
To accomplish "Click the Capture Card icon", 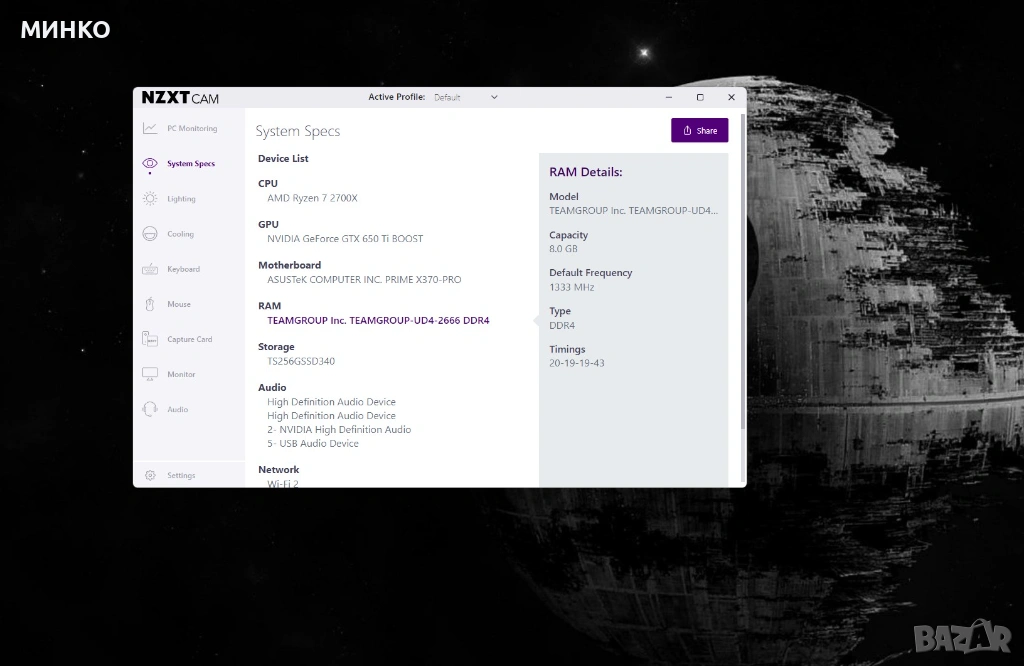I will click(x=150, y=339).
